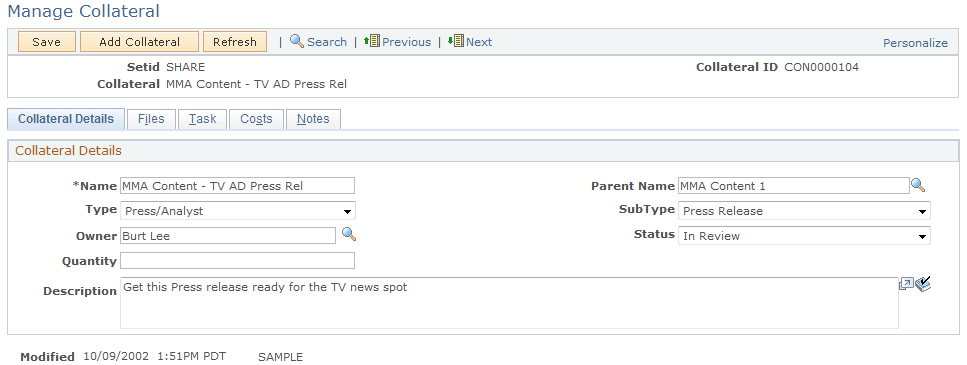967x365 pixels.
Task: Click the magnifier icon beside Search
Action: [297, 41]
